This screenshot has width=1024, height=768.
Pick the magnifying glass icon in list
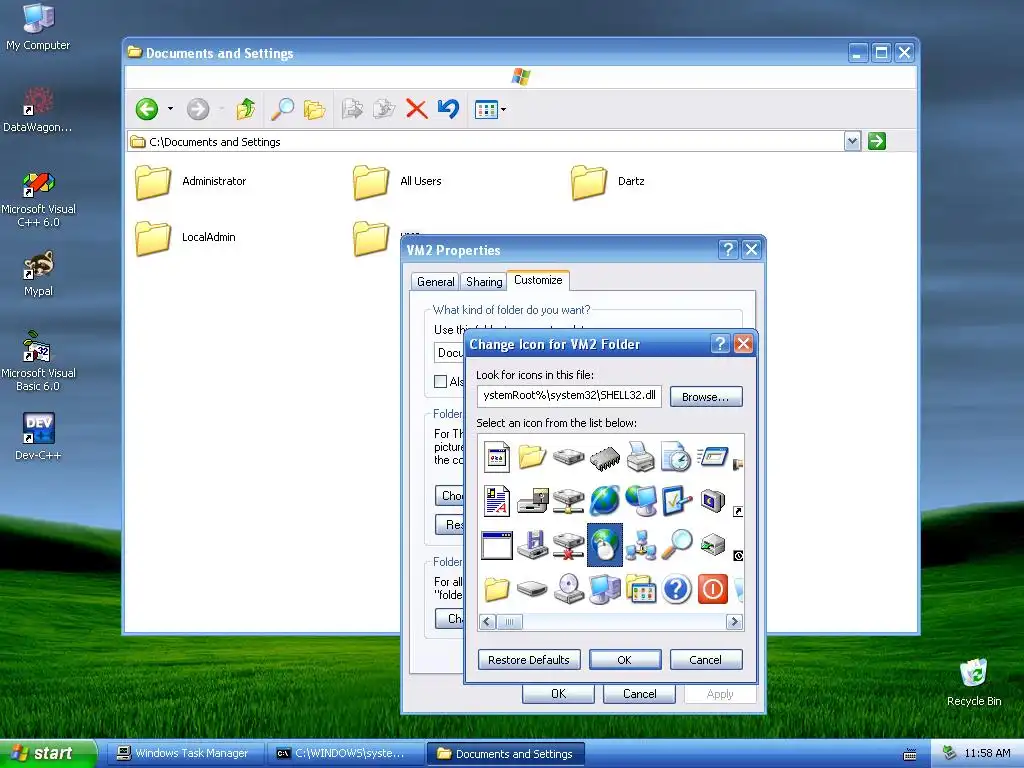(676, 545)
